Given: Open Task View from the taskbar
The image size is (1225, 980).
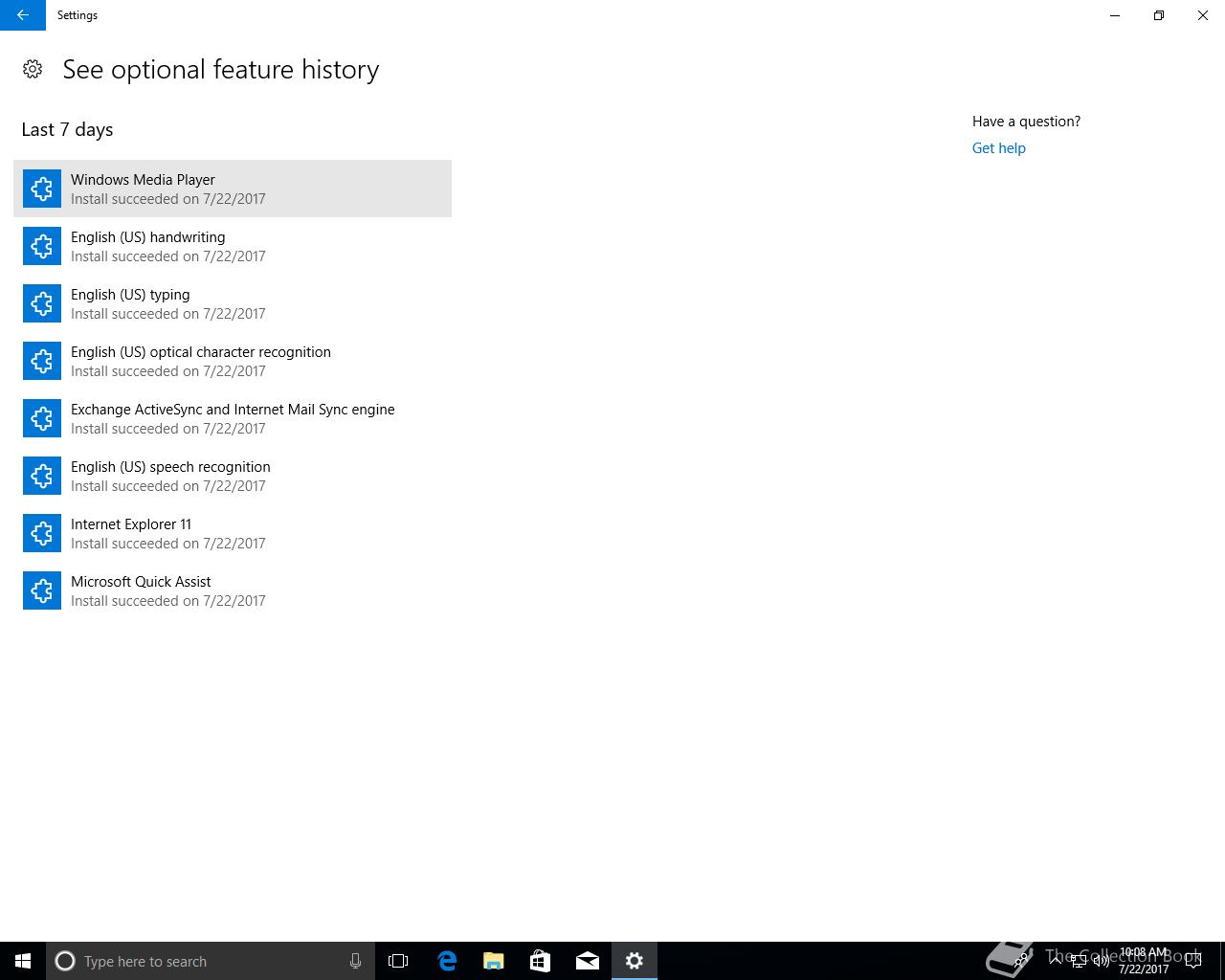Looking at the screenshot, I should (x=398, y=961).
